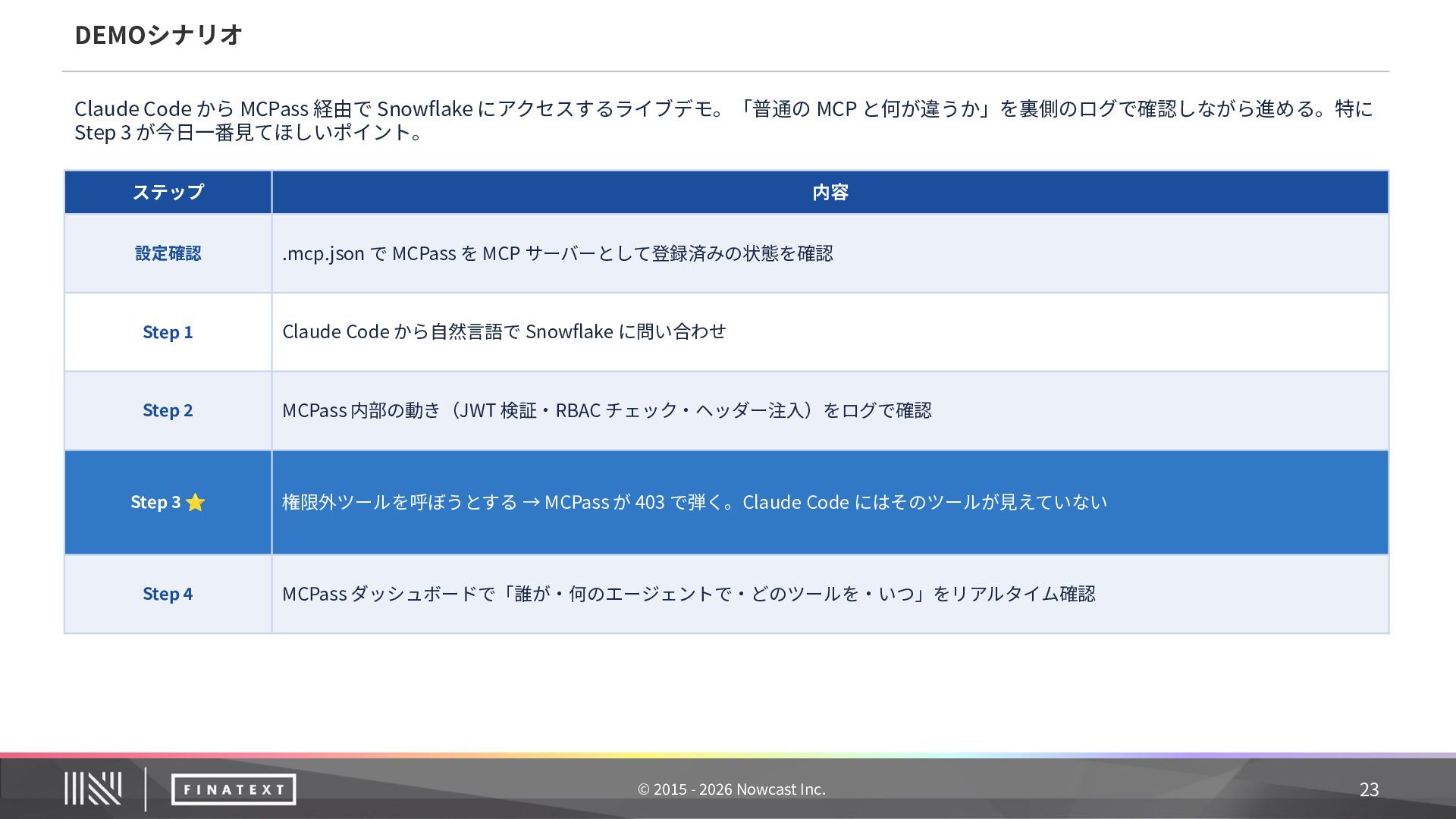Image resolution: width=1456 pixels, height=819 pixels.
Task: Select the 内容 column header
Action: [x=830, y=193]
